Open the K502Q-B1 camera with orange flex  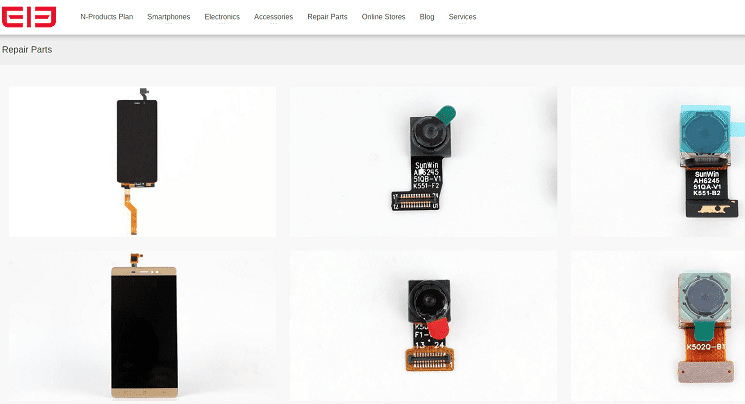click(658, 326)
